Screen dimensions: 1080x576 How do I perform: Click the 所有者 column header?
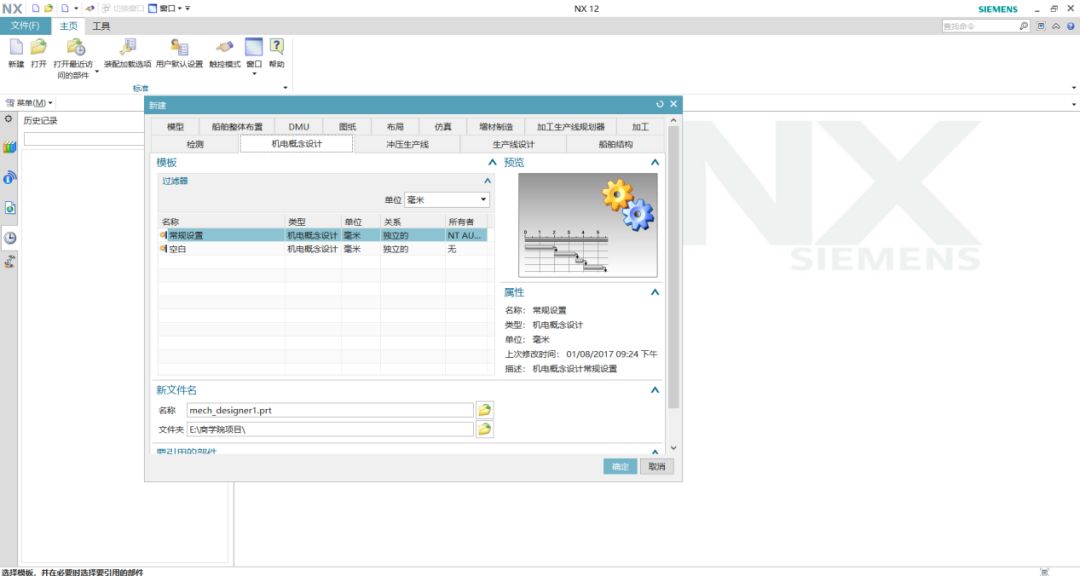[467, 222]
